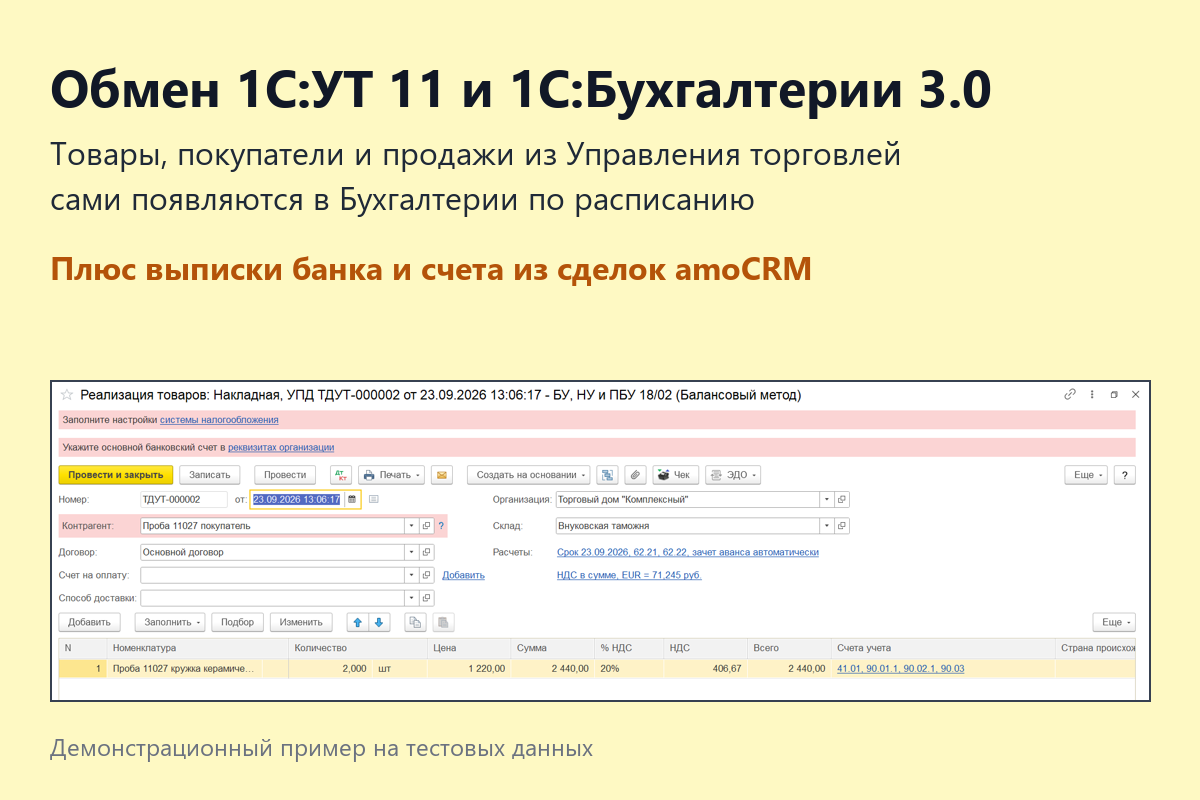The height and width of the screenshot is (800, 1200).
Task: Open top Еще menu near help
Action: [x=1086, y=475]
